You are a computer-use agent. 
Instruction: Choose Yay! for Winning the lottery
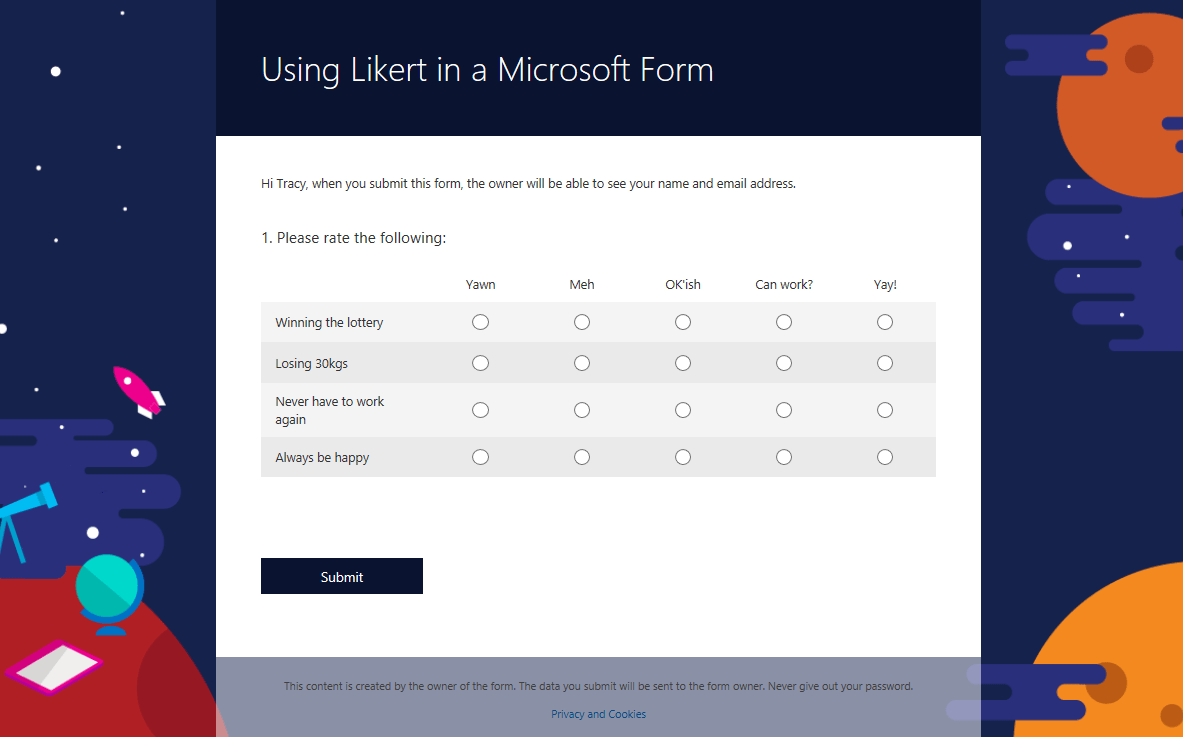pyautogui.click(x=885, y=322)
